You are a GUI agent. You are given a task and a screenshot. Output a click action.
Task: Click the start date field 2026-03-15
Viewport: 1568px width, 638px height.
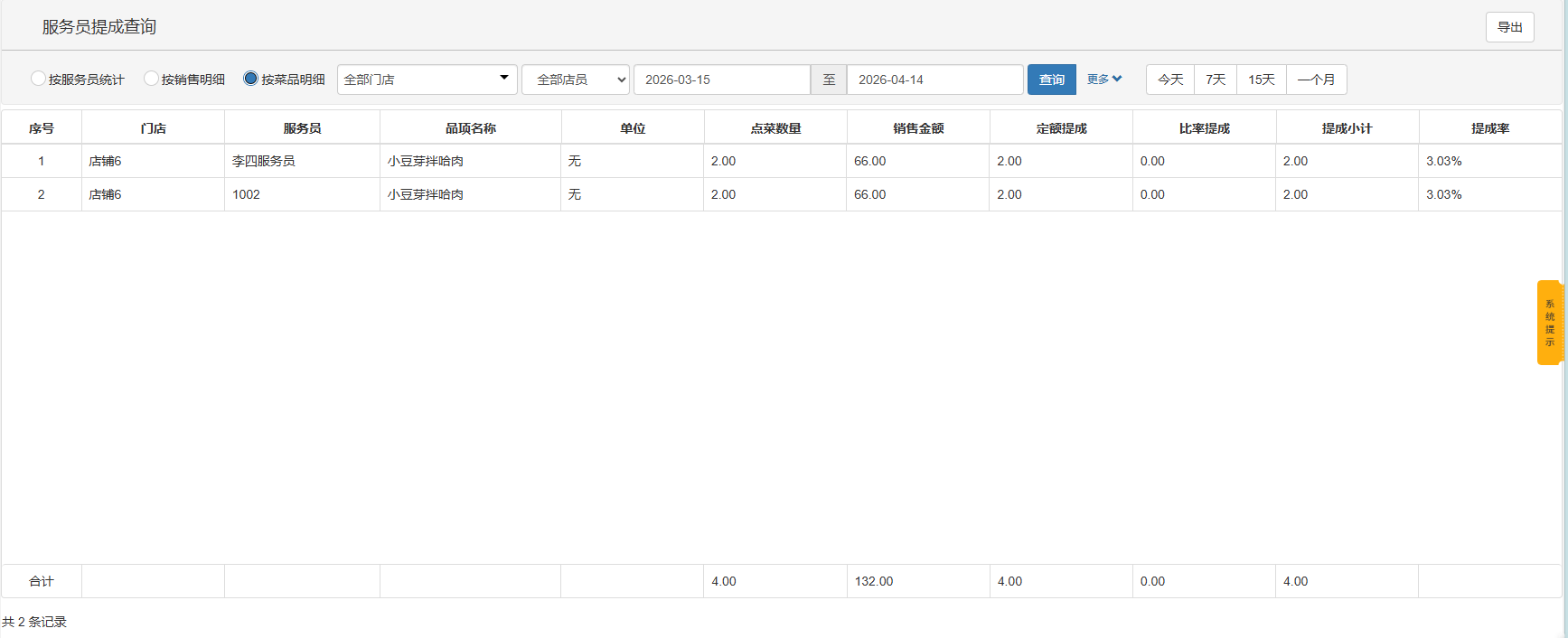coord(722,80)
